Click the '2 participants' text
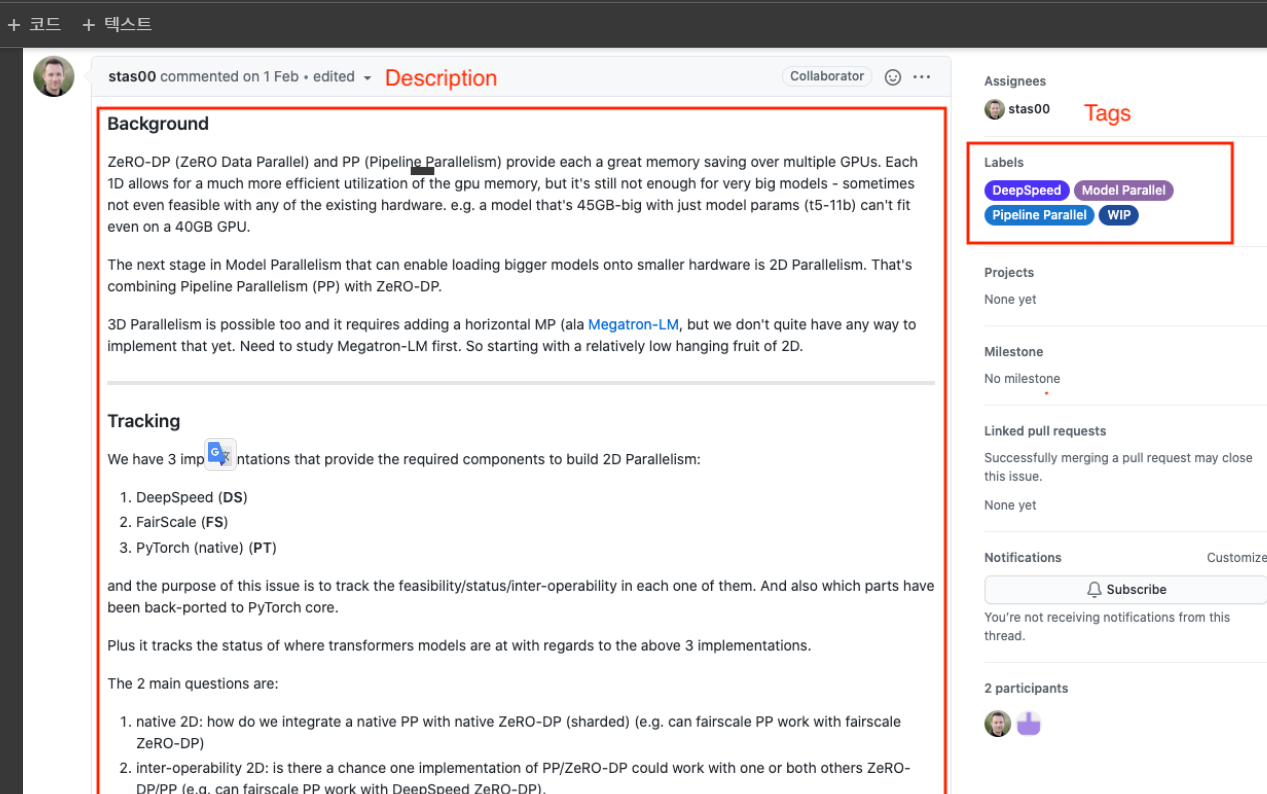 click(x=1026, y=688)
